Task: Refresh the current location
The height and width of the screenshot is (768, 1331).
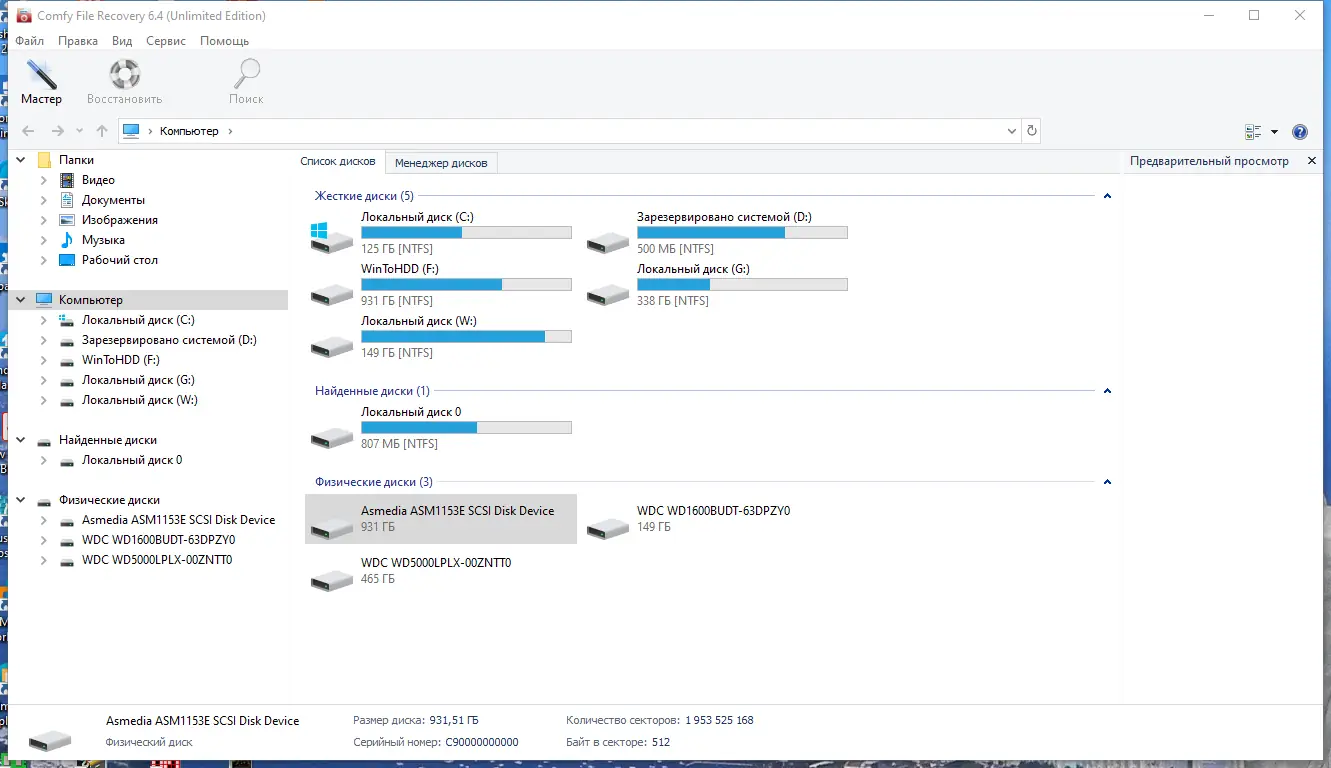Action: pyautogui.click(x=1032, y=131)
